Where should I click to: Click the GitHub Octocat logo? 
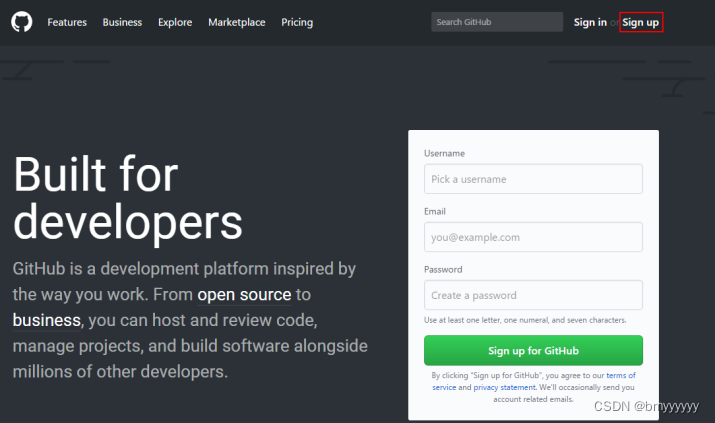click(21, 22)
